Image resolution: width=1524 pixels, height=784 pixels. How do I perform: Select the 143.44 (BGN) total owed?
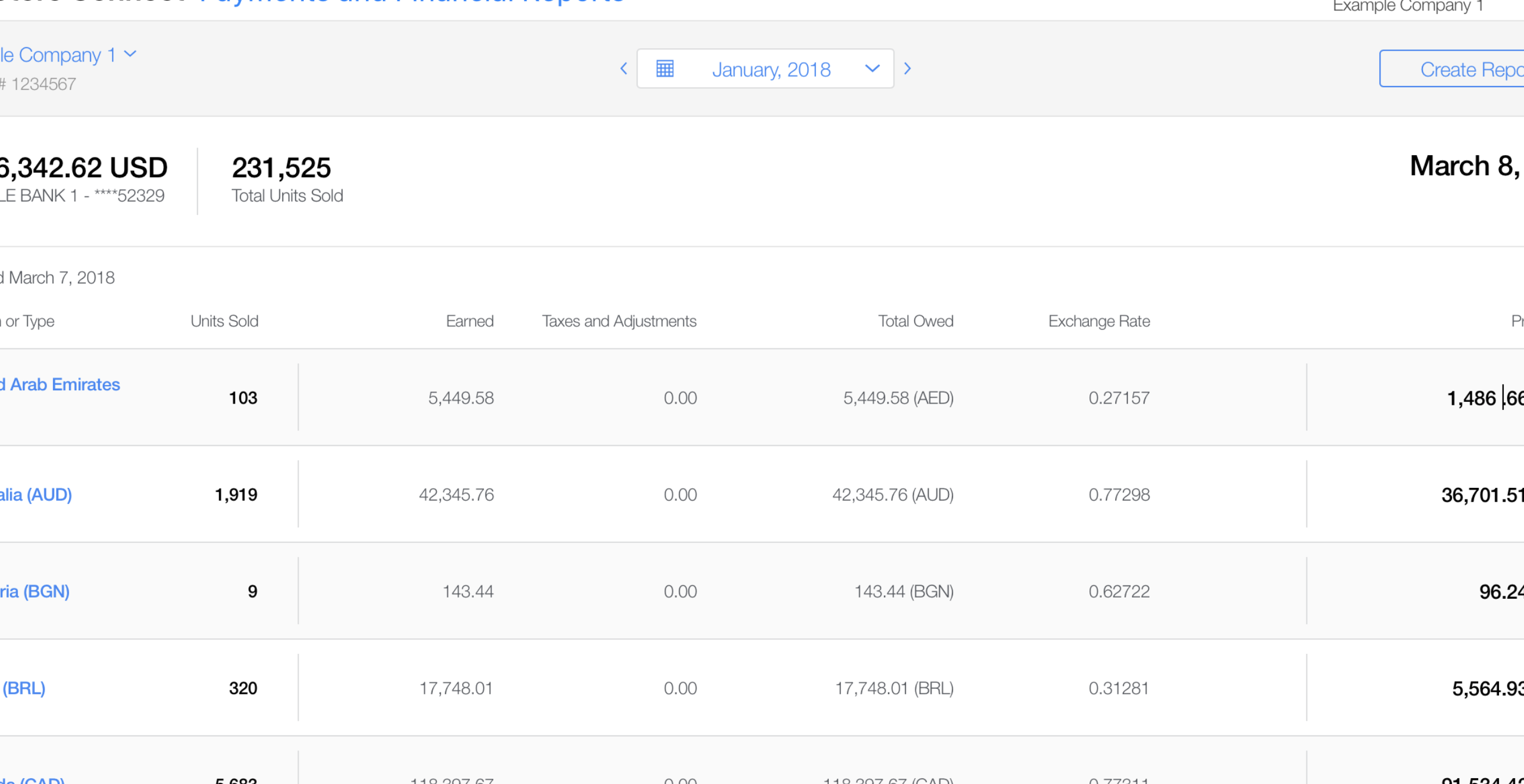point(904,592)
